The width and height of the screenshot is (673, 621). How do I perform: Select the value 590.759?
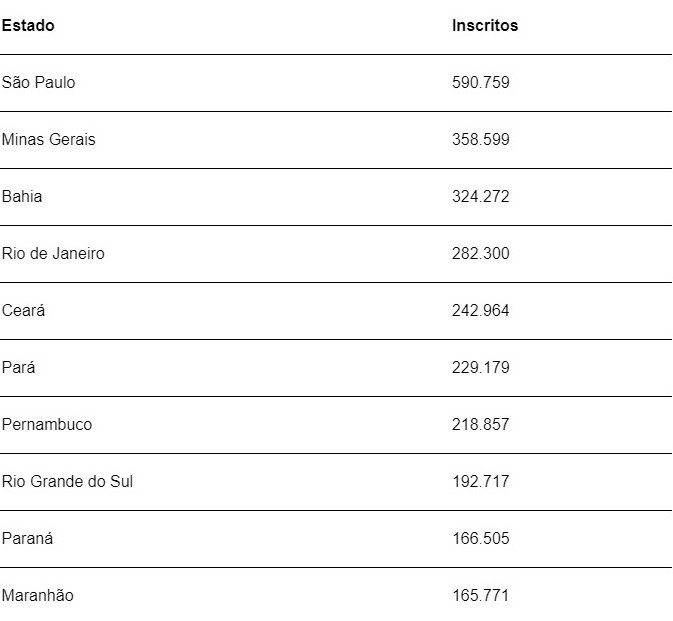pos(481,82)
